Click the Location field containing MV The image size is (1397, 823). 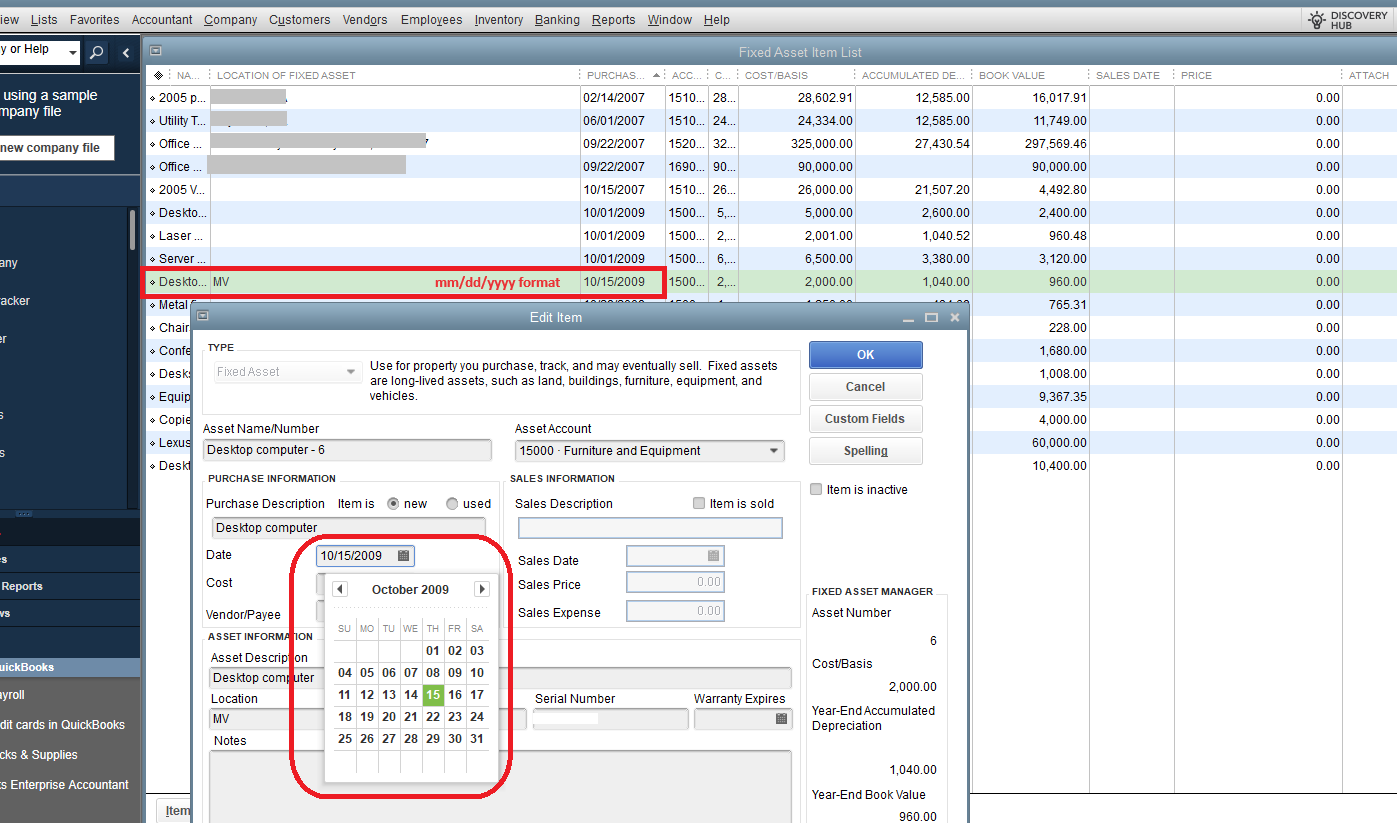point(368,719)
